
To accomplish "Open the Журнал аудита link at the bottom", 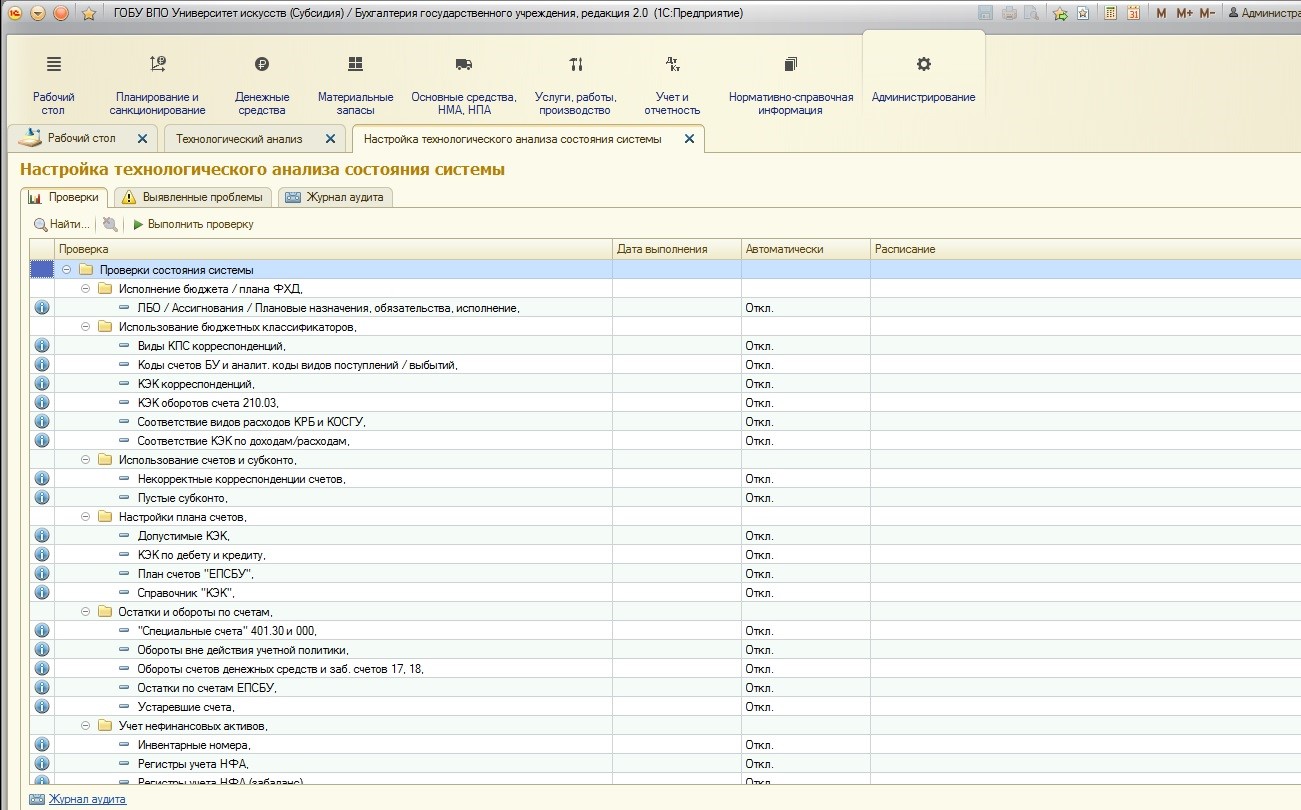I will pos(87,799).
